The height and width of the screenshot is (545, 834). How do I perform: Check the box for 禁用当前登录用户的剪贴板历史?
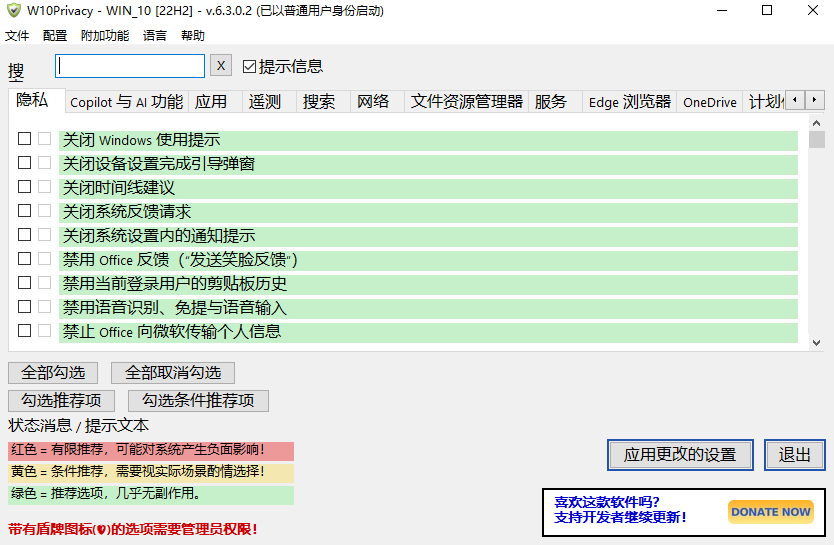24,282
